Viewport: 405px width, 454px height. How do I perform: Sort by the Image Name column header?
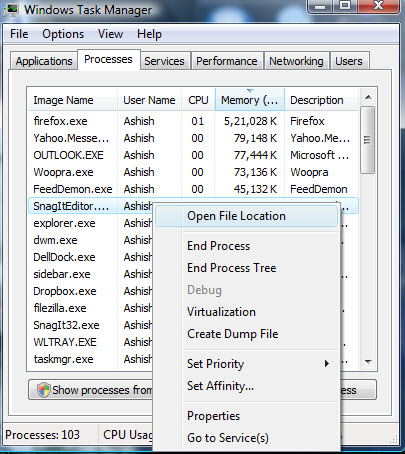click(x=72, y=100)
